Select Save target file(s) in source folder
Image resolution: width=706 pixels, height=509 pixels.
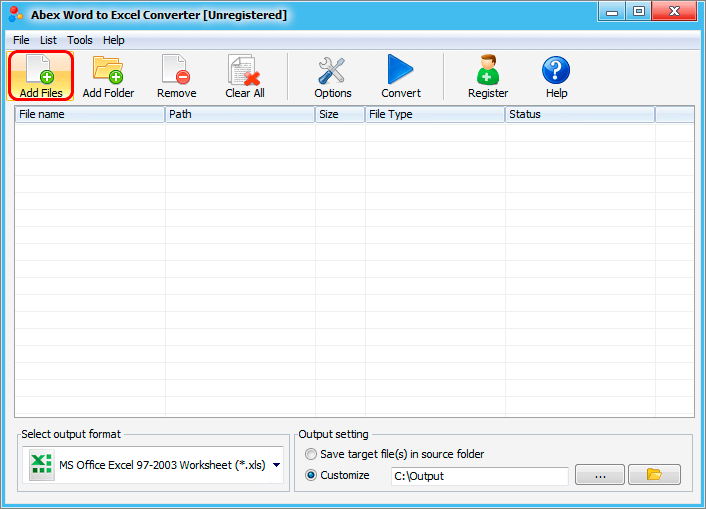click(x=311, y=454)
